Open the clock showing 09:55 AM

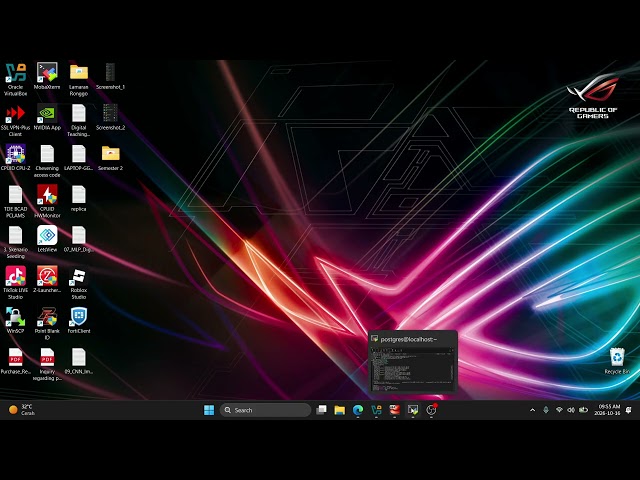607,410
